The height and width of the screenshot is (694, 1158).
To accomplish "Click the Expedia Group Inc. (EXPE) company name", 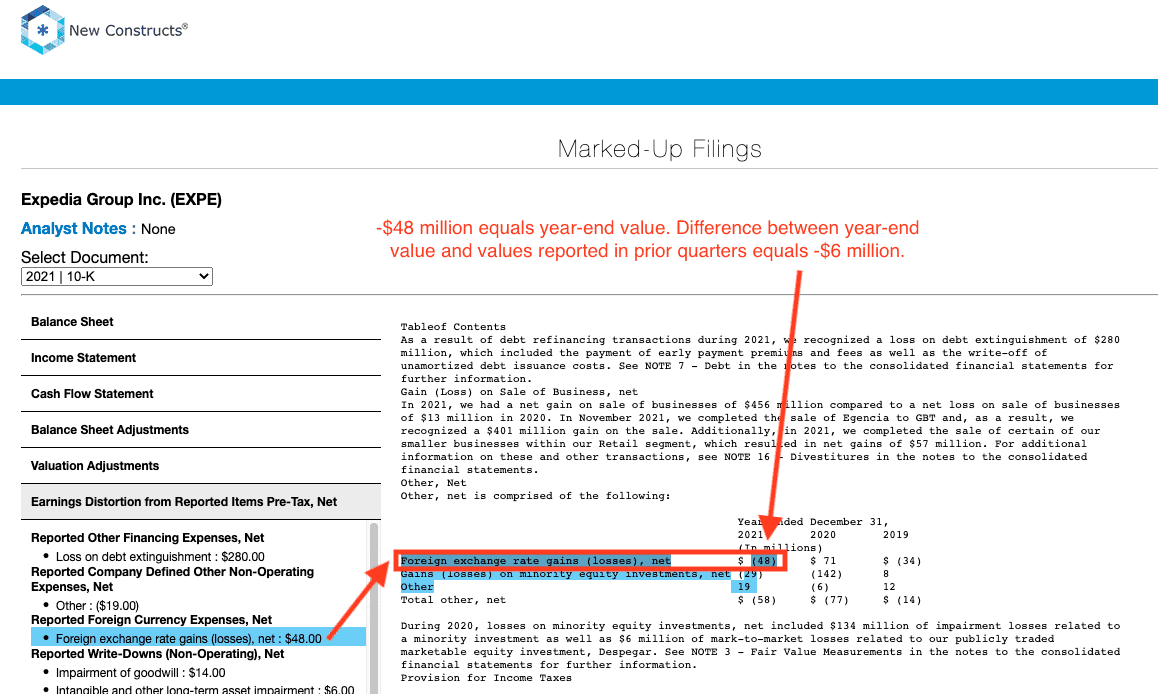I will (121, 199).
